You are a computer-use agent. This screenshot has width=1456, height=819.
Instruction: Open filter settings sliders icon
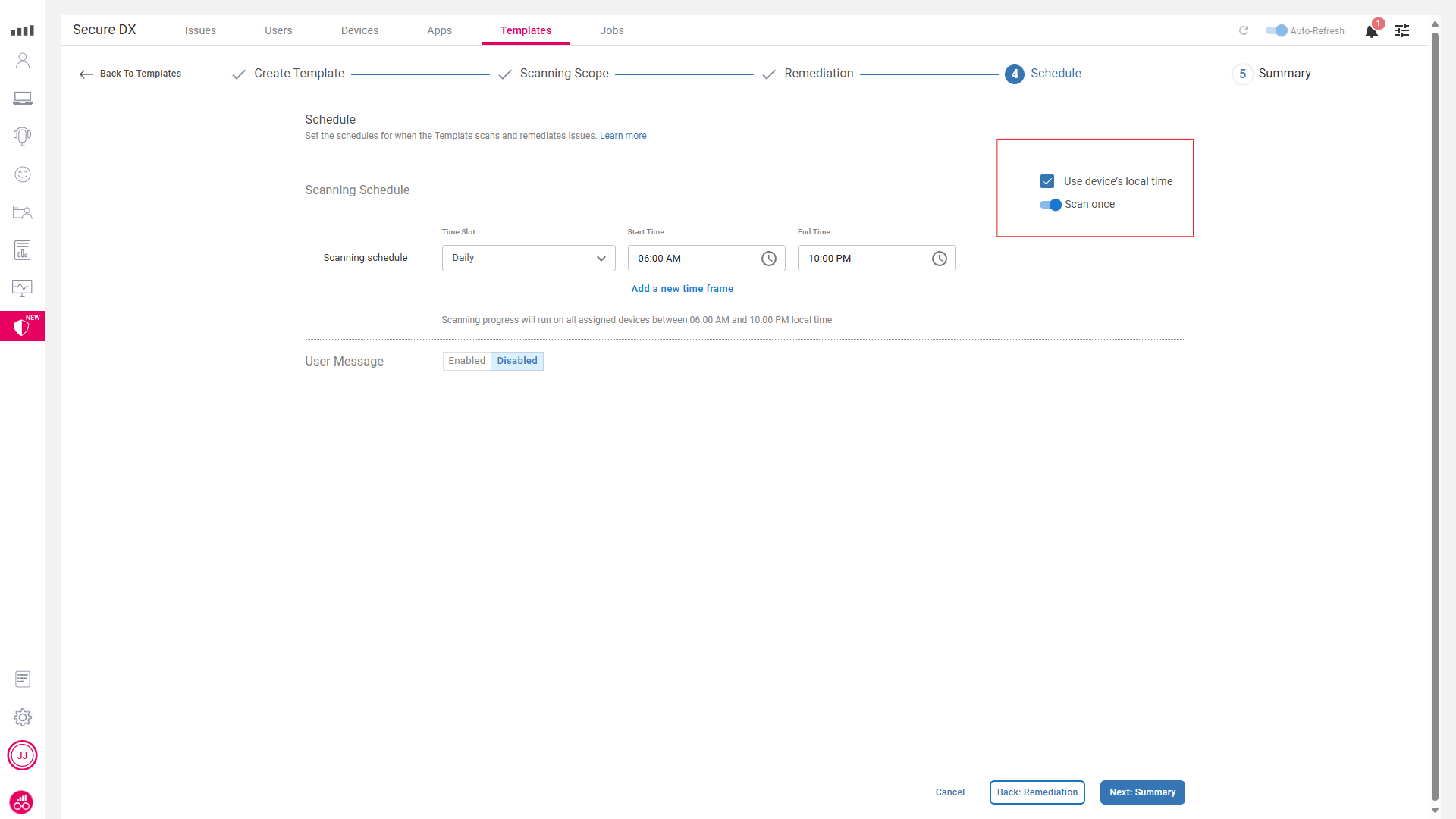(x=1402, y=30)
